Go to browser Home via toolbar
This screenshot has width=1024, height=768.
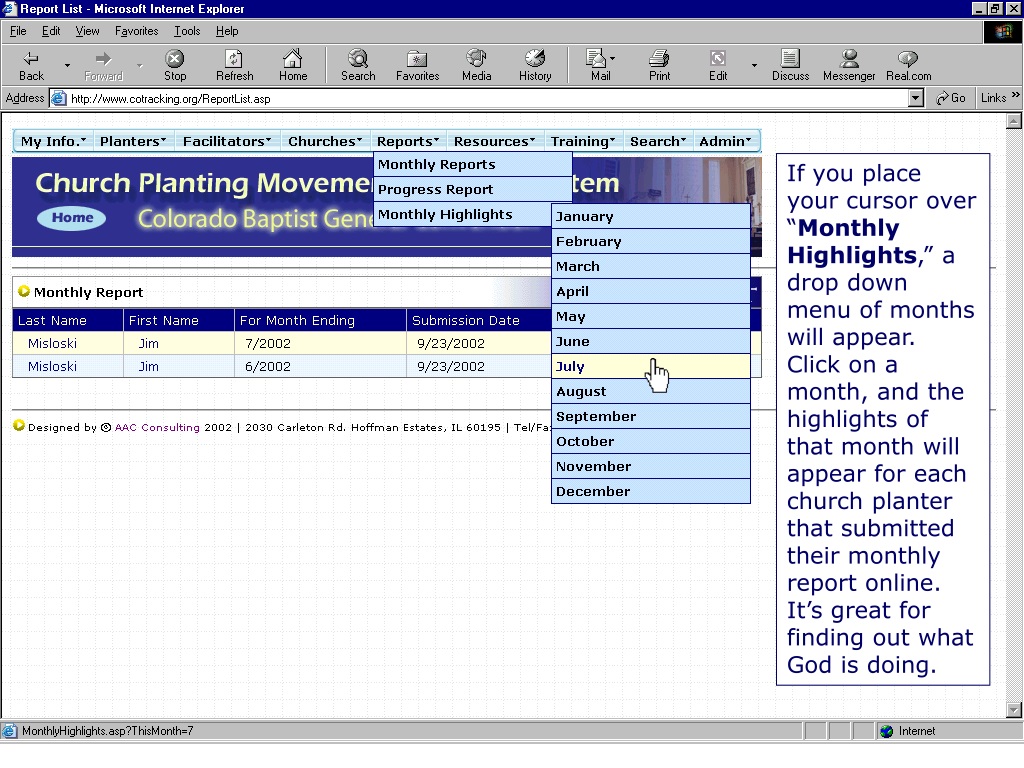click(x=293, y=65)
